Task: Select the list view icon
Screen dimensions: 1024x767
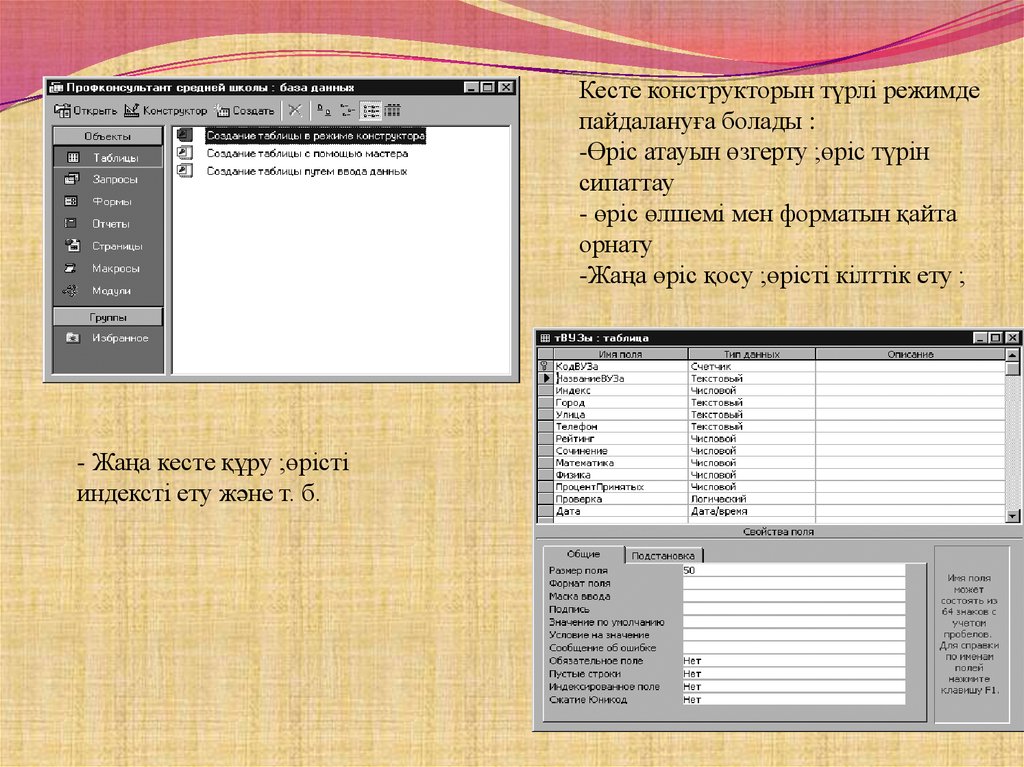Action: tap(370, 110)
